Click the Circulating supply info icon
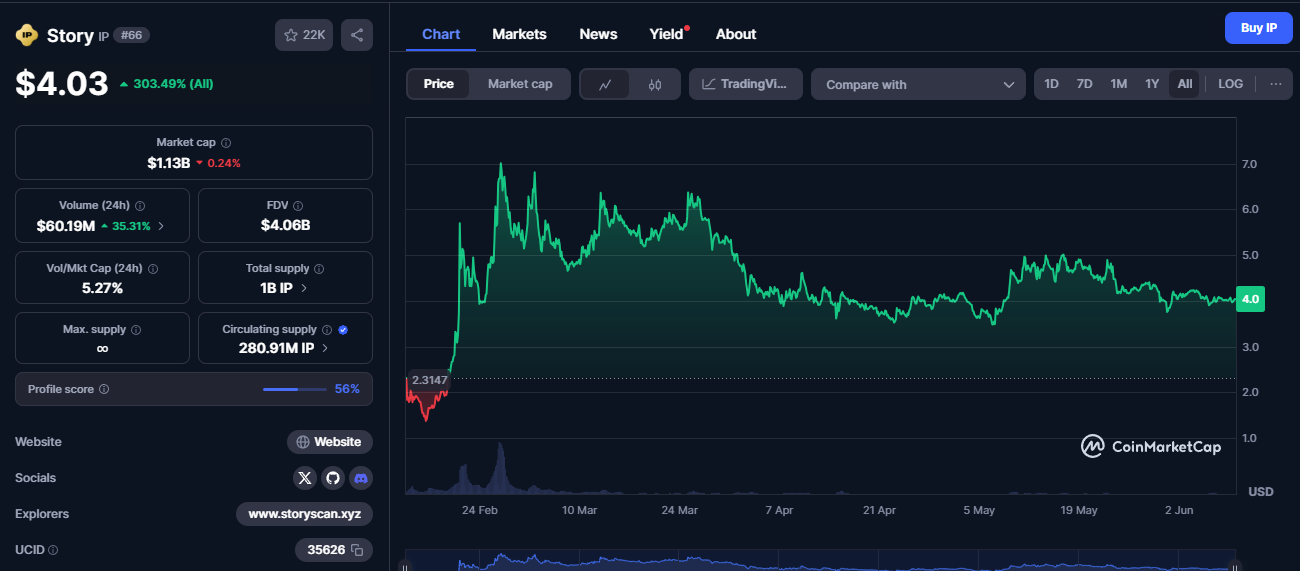 tap(327, 330)
